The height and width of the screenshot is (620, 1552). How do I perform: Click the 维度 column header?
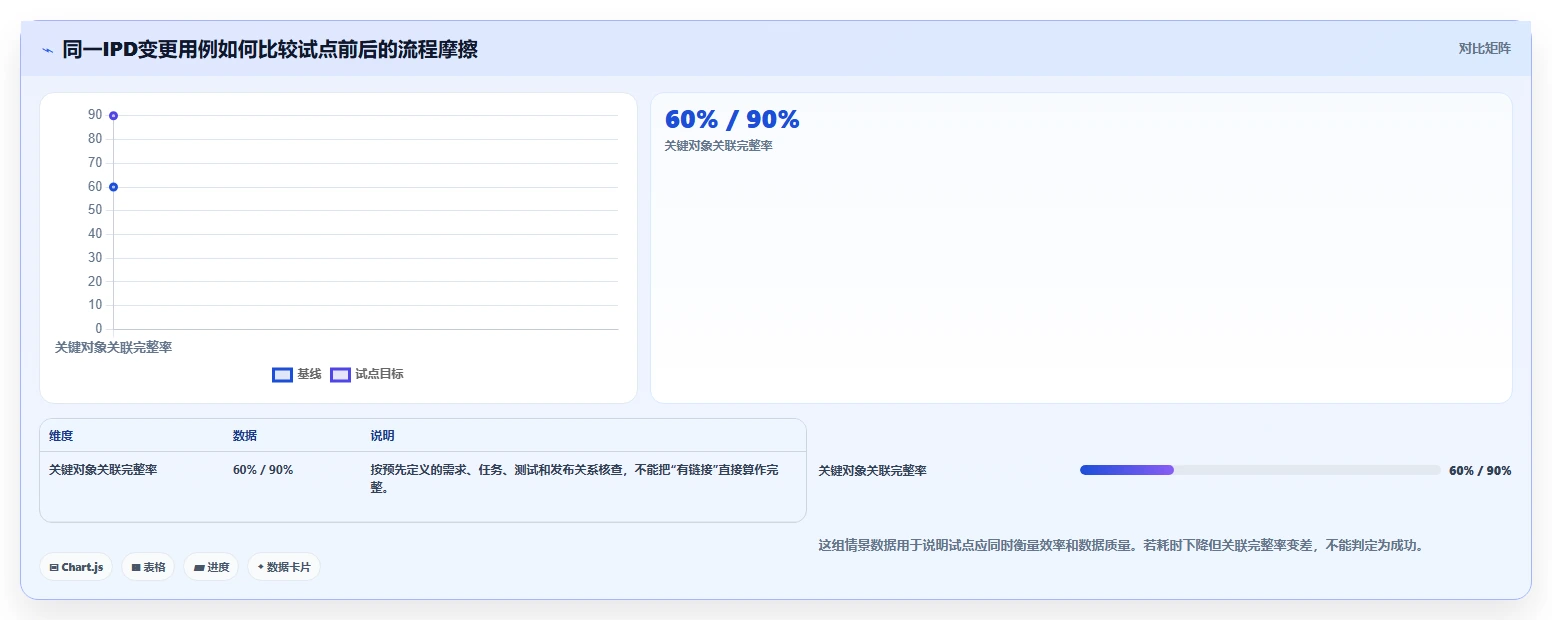coord(61,436)
